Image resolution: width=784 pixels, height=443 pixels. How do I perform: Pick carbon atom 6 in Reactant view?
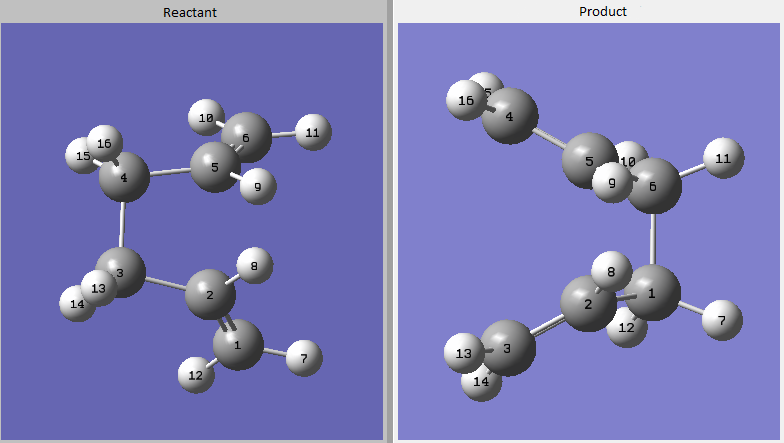coord(246,137)
